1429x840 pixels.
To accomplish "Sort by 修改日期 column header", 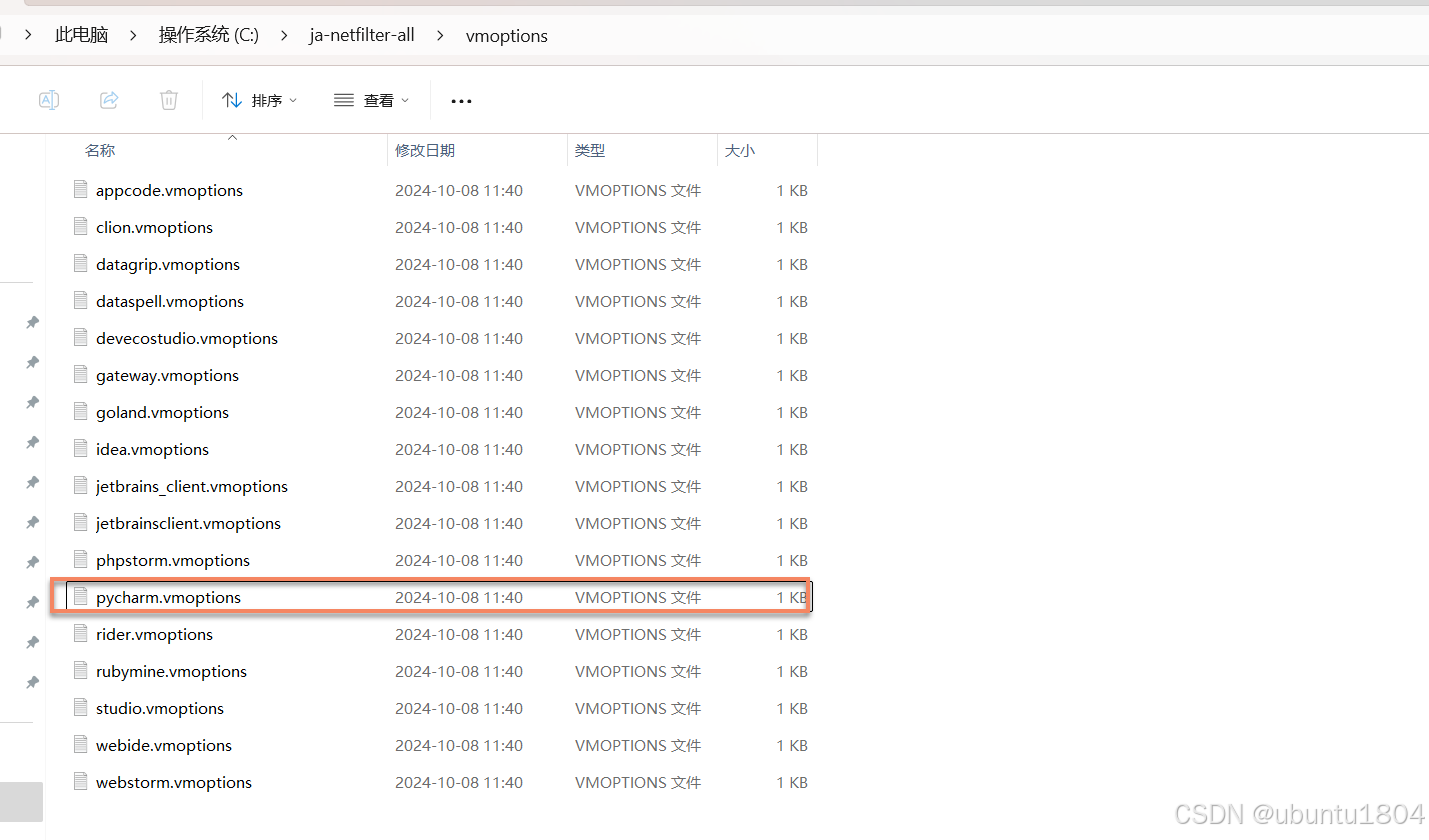I will coord(425,150).
